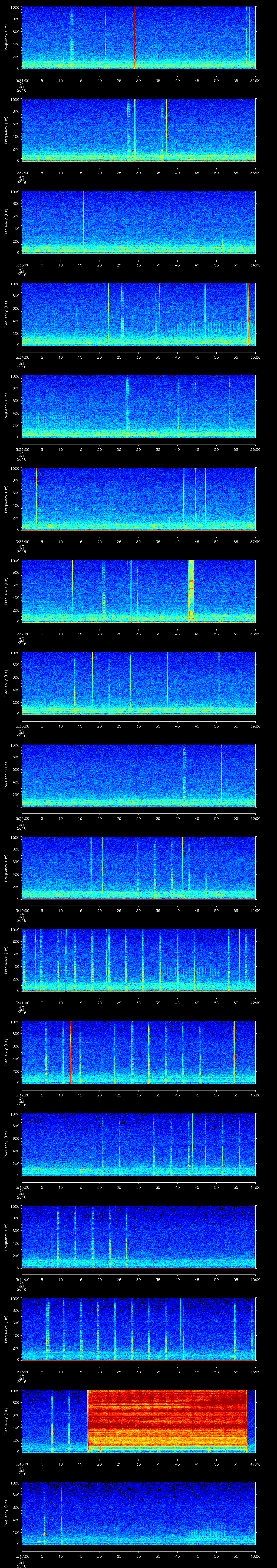Select the red line near 11 seconds in the 3:41:00 spectrogram
This screenshot has height=1568, width=277.
[x=66, y=960]
